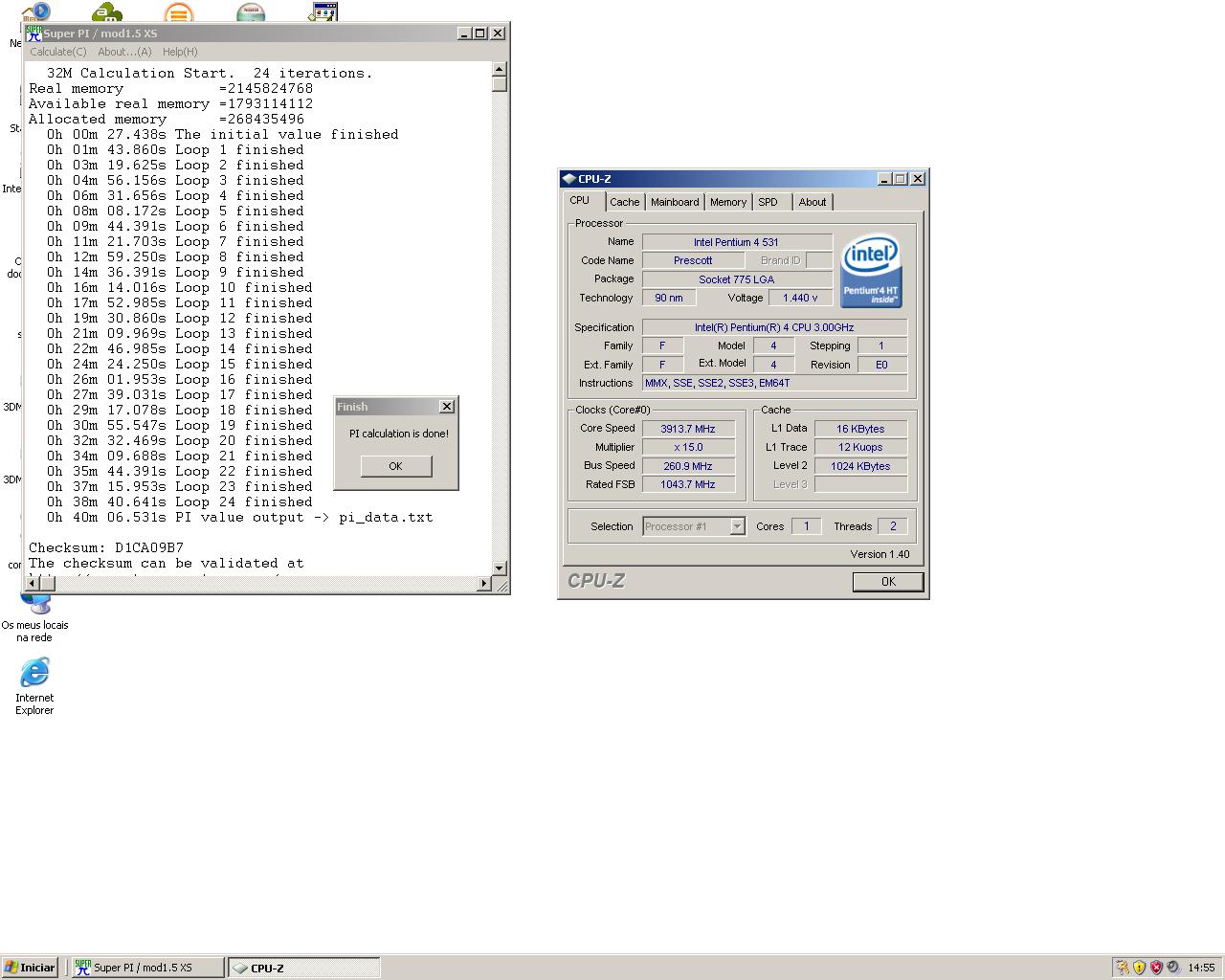Switch to the About tab in CPU-Z
1225x980 pixels.
[813, 202]
